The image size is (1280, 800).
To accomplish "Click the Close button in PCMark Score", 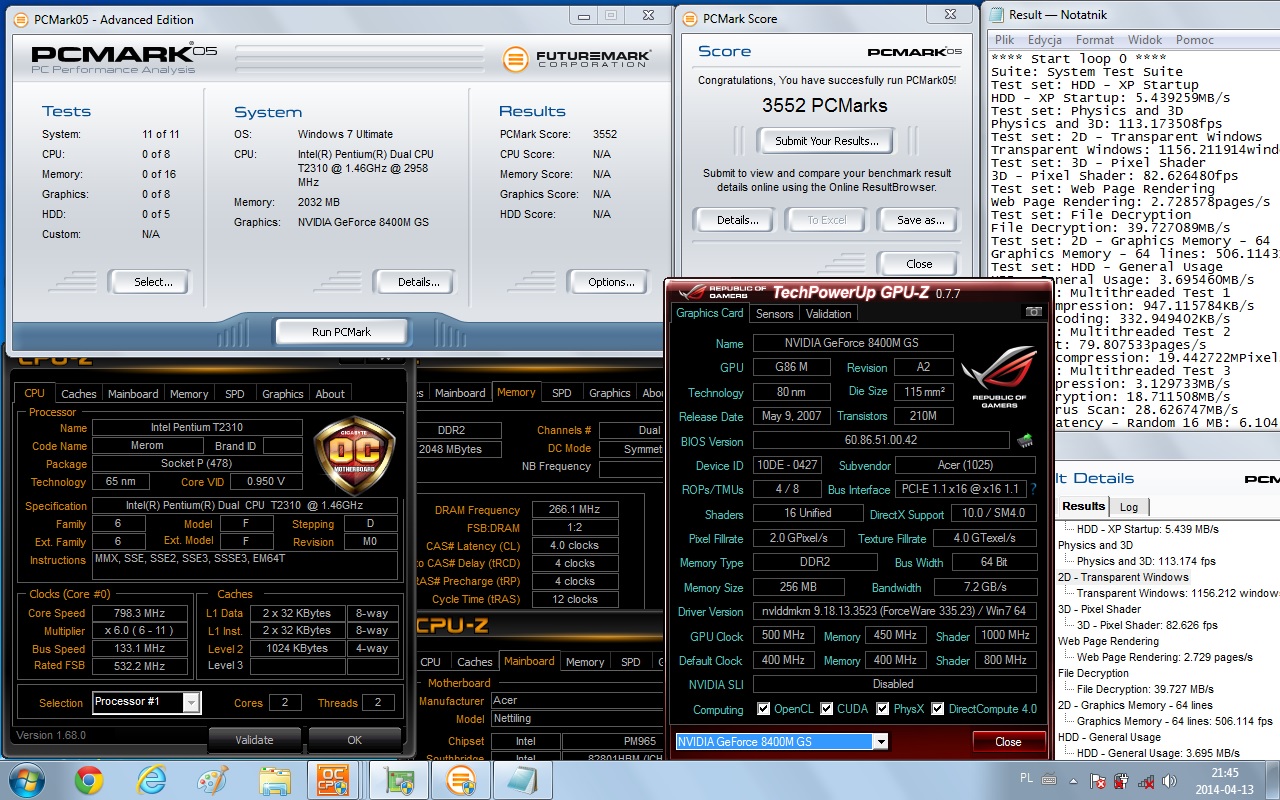I will click(919, 264).
